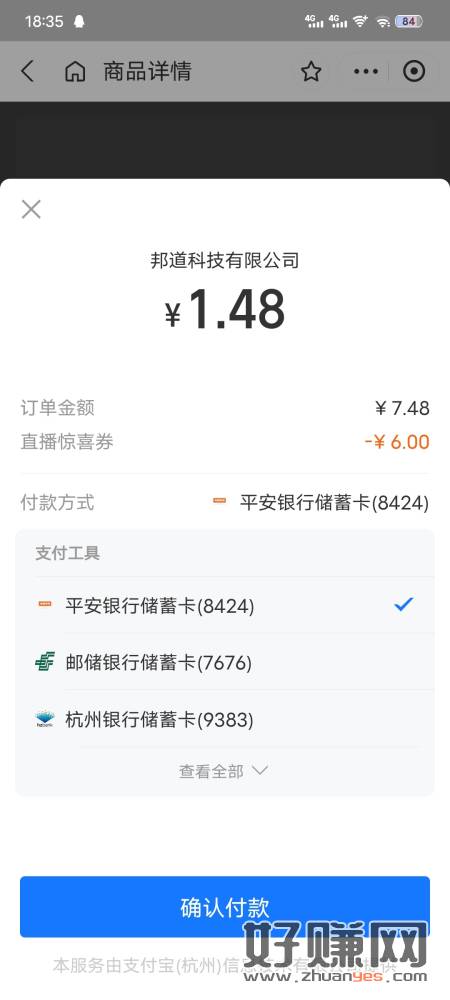Screen dimensions: 450x1000
Task: Tap the 直播惊喜券 coupon row
Action: (x=224, y=442)
